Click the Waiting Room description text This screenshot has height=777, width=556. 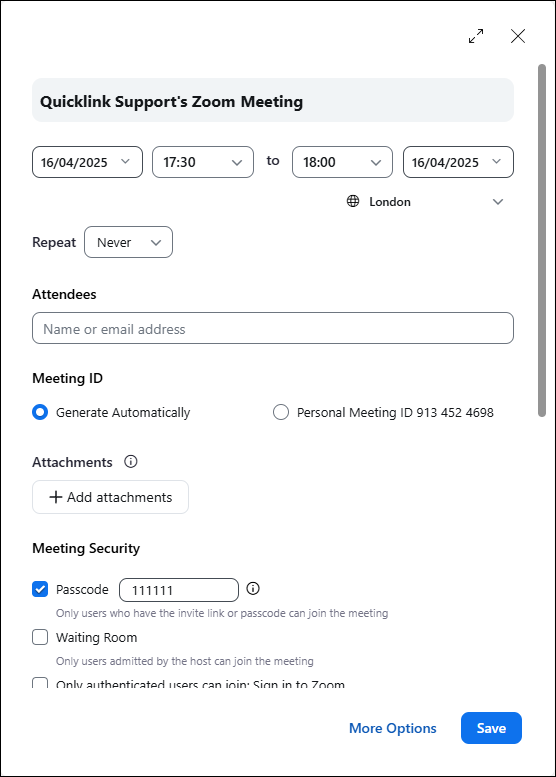tap(185, 661)
